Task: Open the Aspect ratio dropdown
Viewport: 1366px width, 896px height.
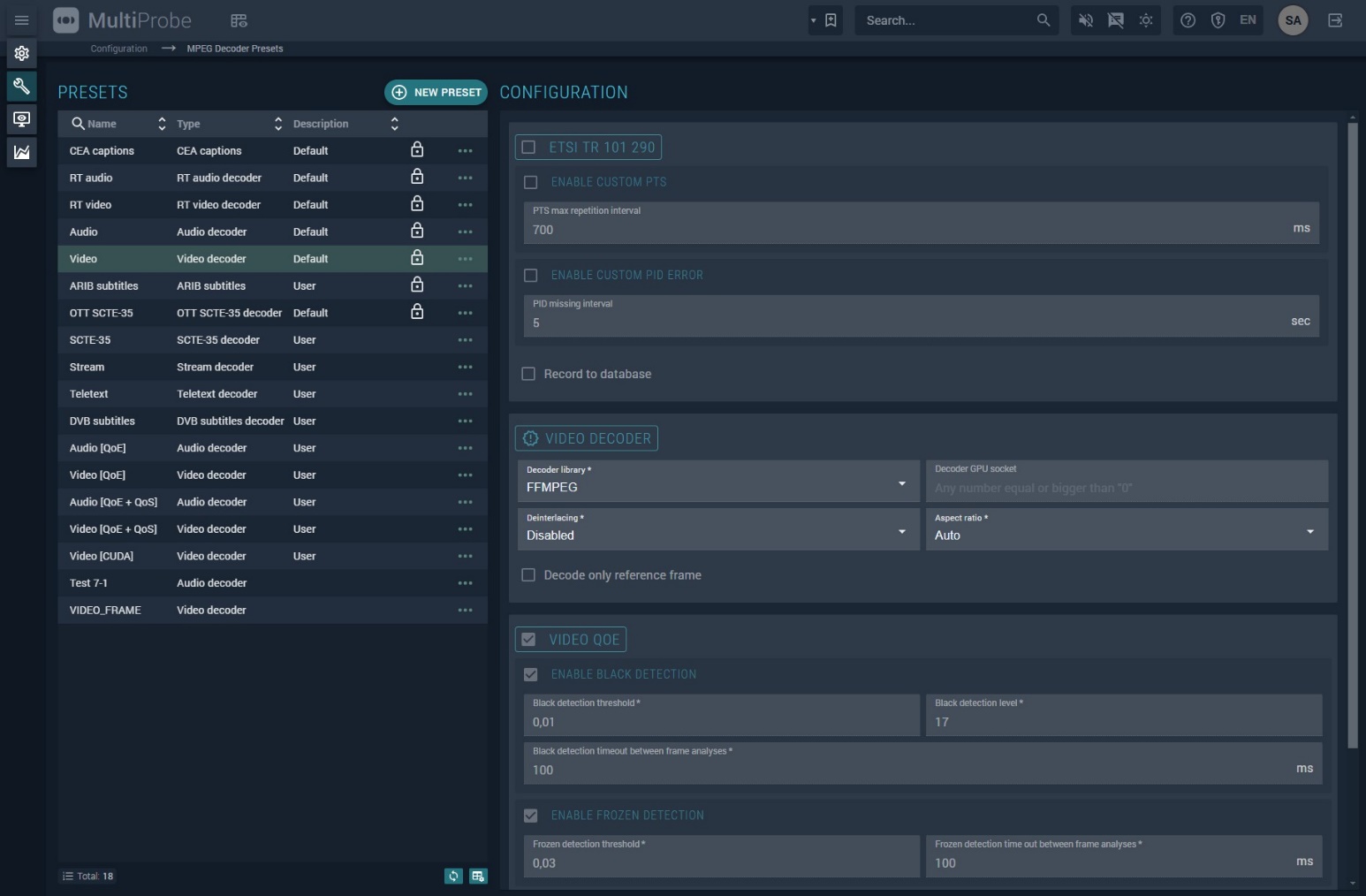Action: (x=1126, y=530)
